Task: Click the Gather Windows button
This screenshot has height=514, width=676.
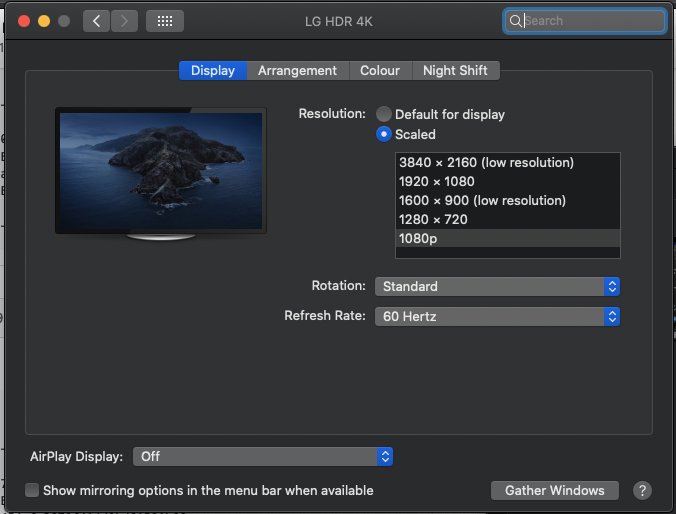Action: (x=554, y=490)
